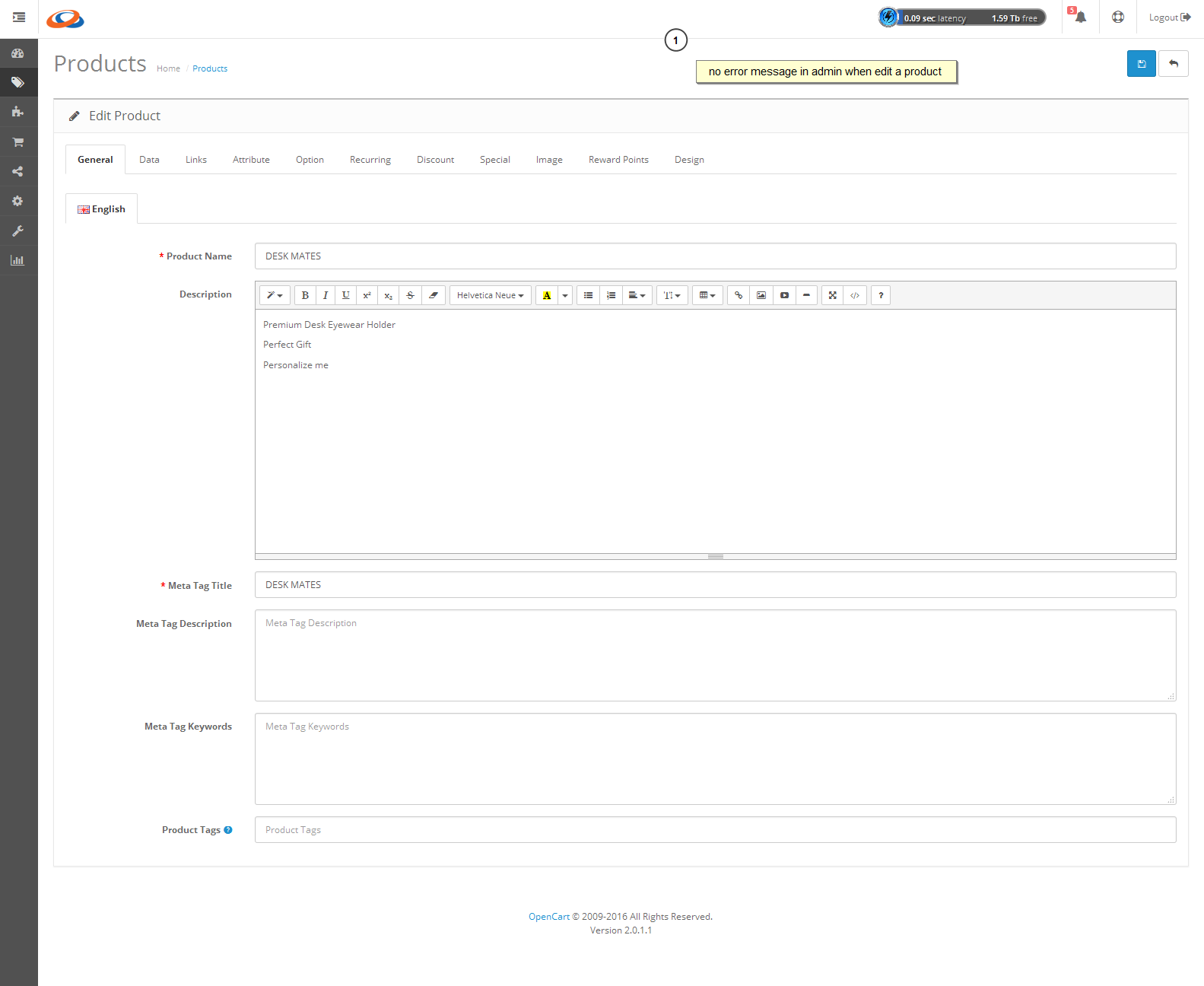Switch to the Attribute tab
The height and width of the screenshot is (986, 1204).
click(251, 160)
